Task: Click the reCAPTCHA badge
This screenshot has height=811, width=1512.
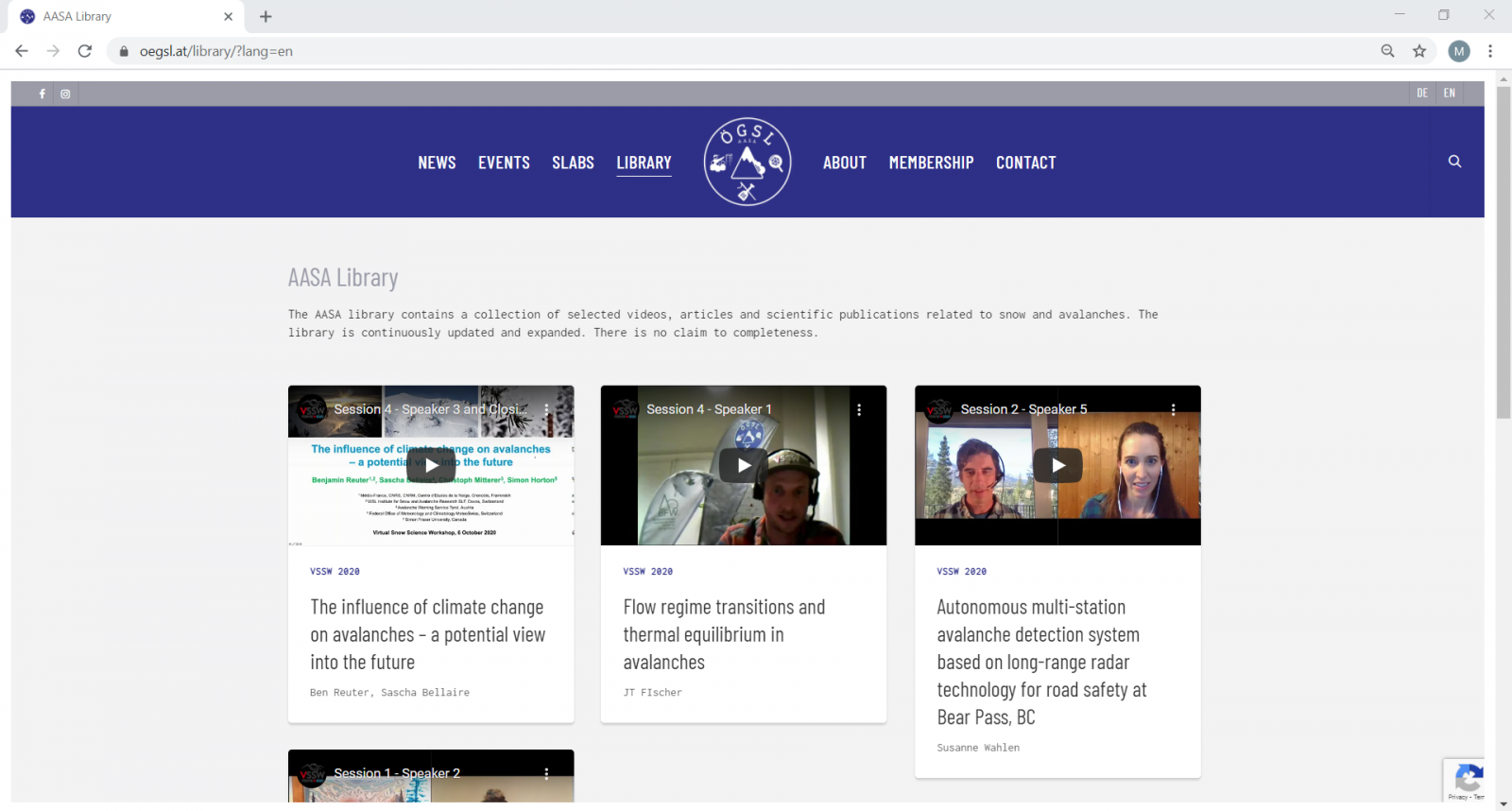Action: [1464, 780]
